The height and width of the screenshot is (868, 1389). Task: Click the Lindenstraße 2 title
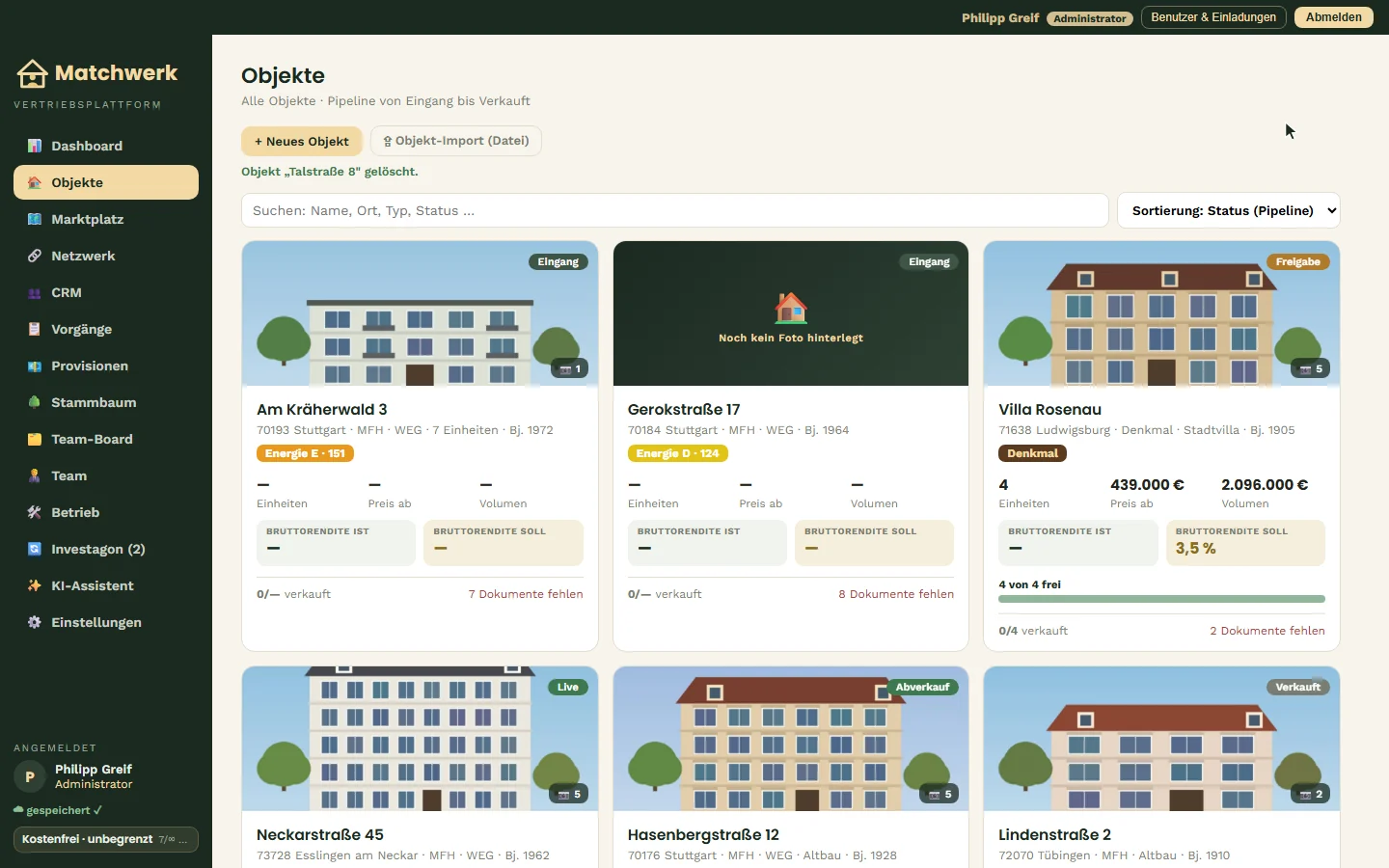tap(1054, 834)
